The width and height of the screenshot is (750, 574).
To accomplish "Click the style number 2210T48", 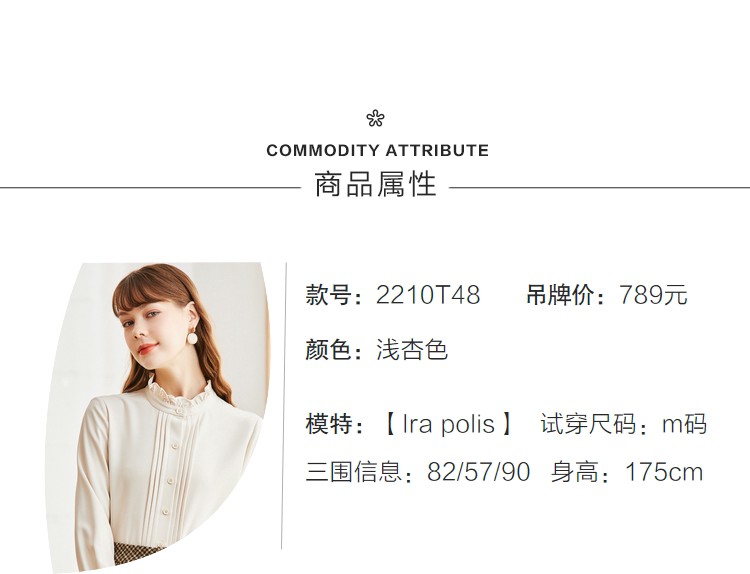I will (428, 296).
